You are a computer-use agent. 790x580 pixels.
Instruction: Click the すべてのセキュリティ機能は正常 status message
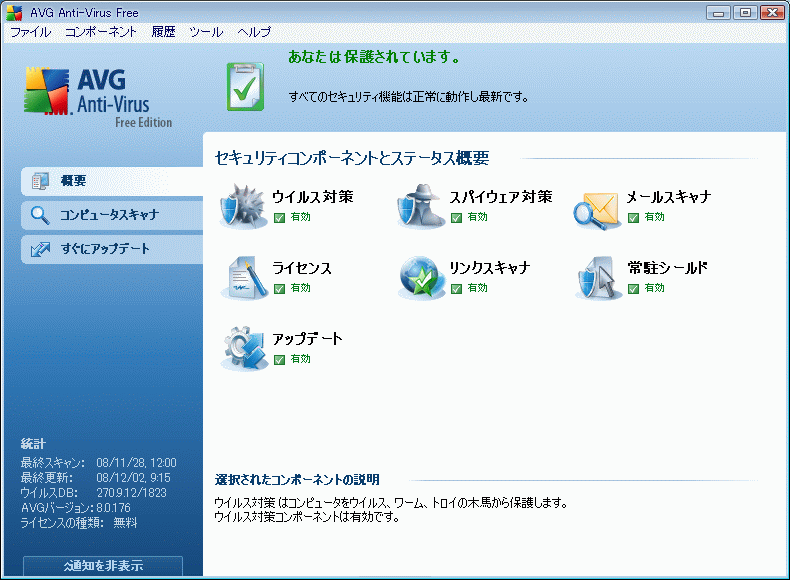tap(409, 96)
